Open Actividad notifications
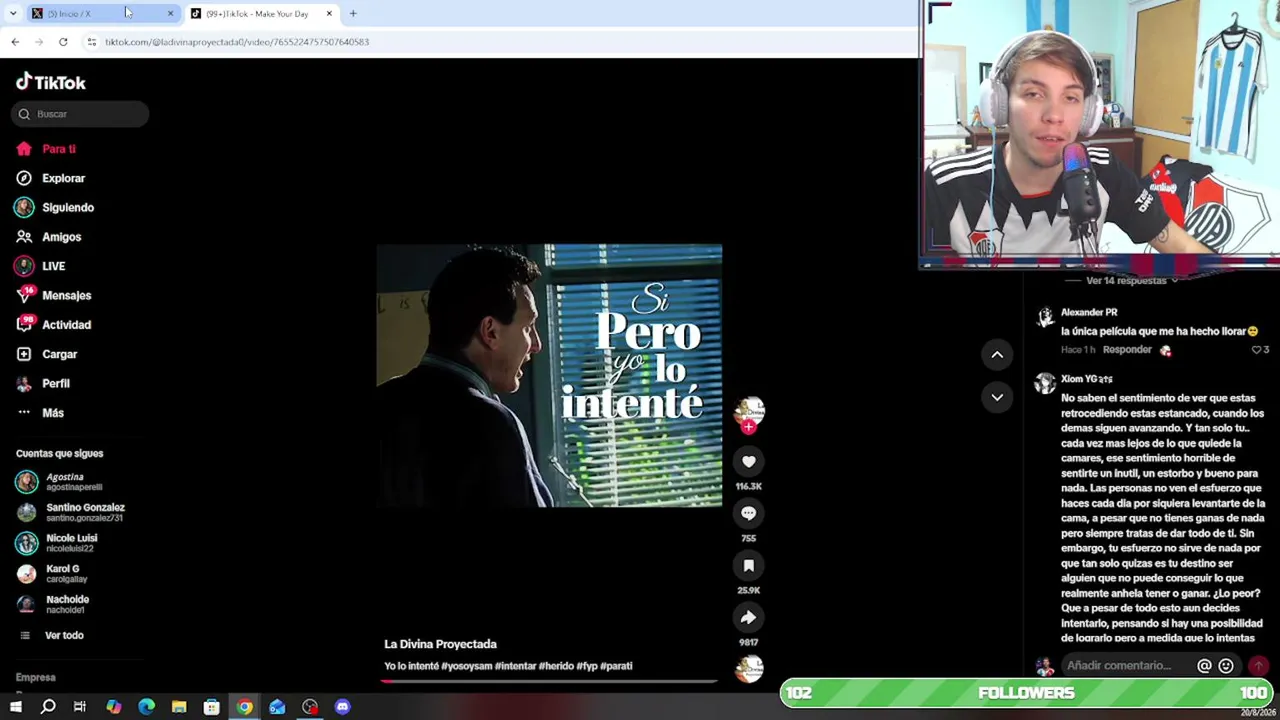This screenshot has height=720, width=1280. click(x=66, y=325)
